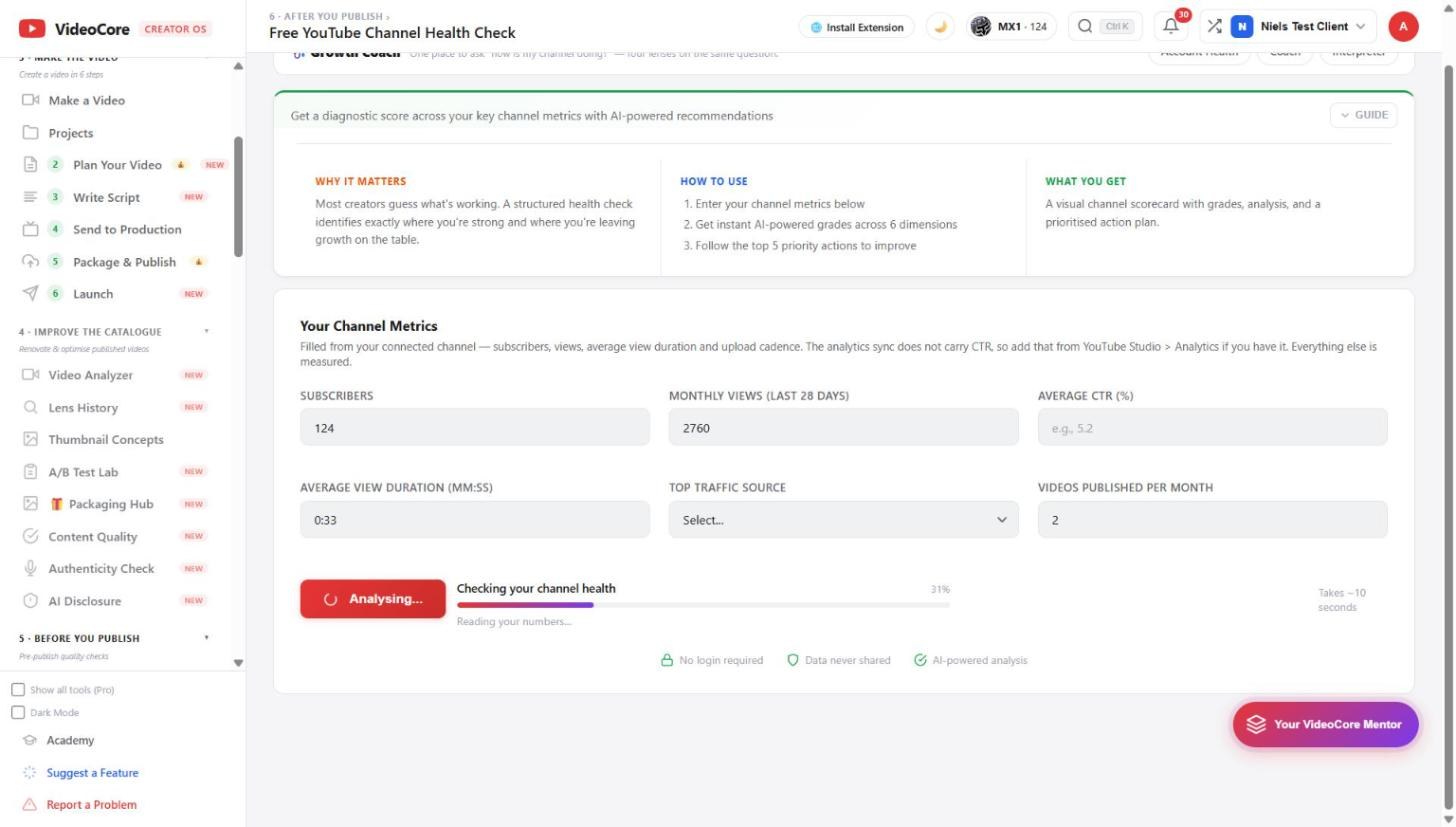This screenshot has height=827, width=1456.
Task: Click the shuffle switch-client icon
Action: [x=1214, y=27]
